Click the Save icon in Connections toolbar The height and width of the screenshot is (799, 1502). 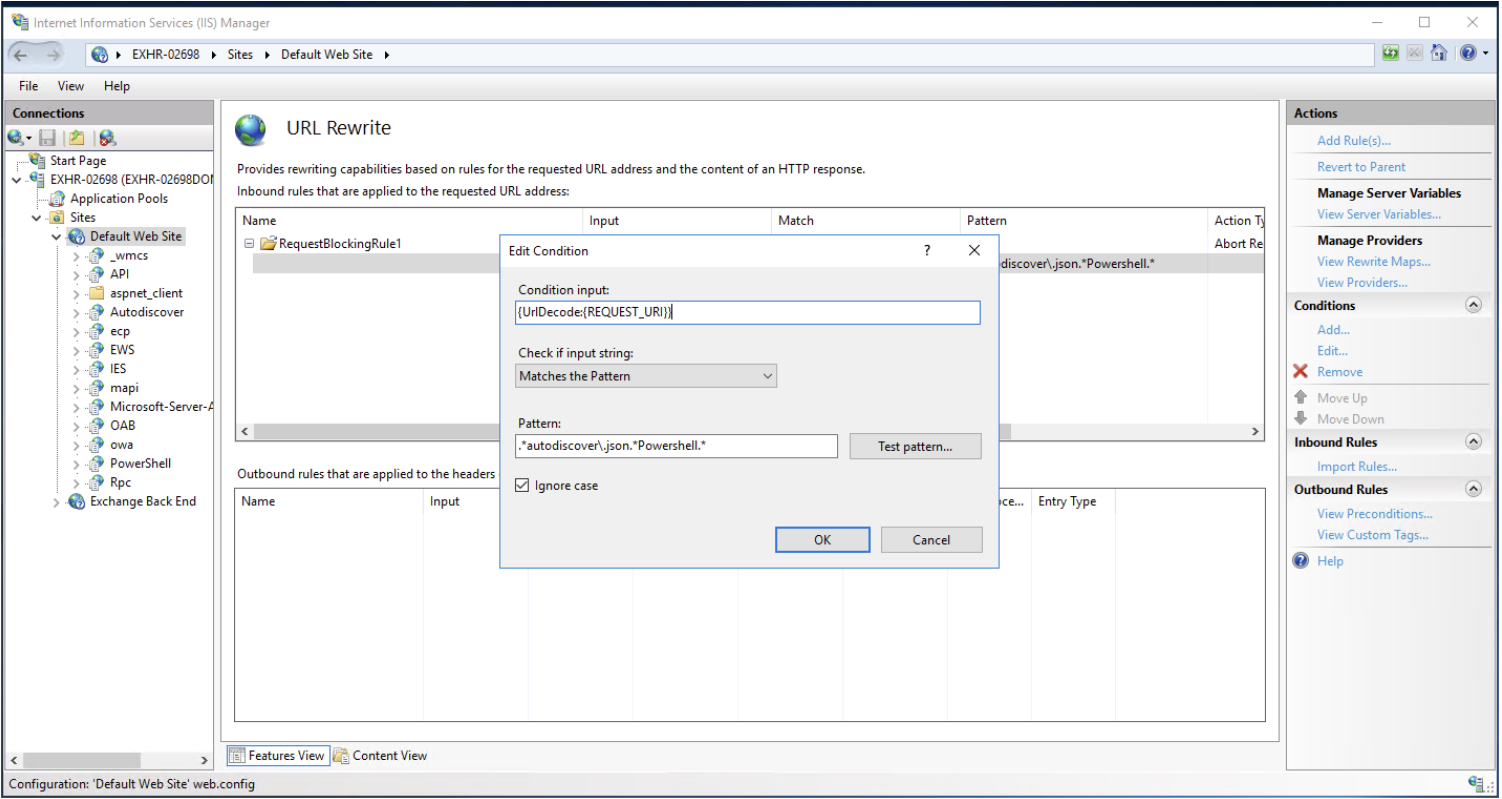[47, 138]
